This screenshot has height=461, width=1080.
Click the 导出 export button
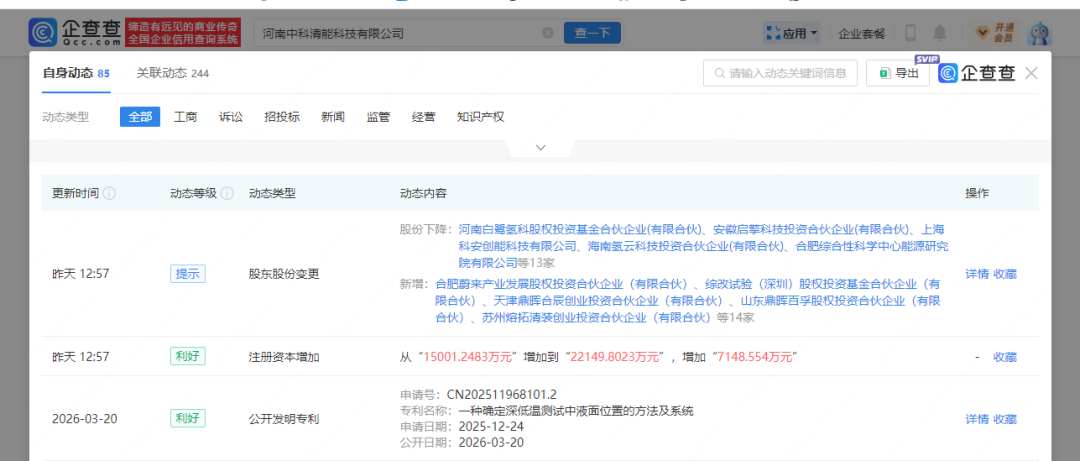pyautogui.click(x=897, y=74)
